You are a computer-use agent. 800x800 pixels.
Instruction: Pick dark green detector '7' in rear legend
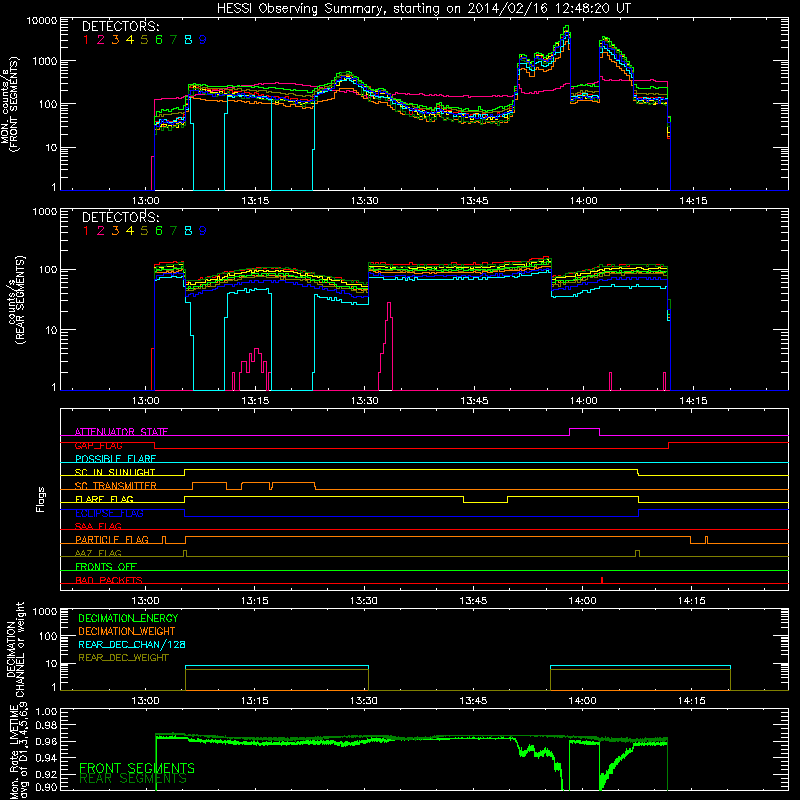pos(173,231)
